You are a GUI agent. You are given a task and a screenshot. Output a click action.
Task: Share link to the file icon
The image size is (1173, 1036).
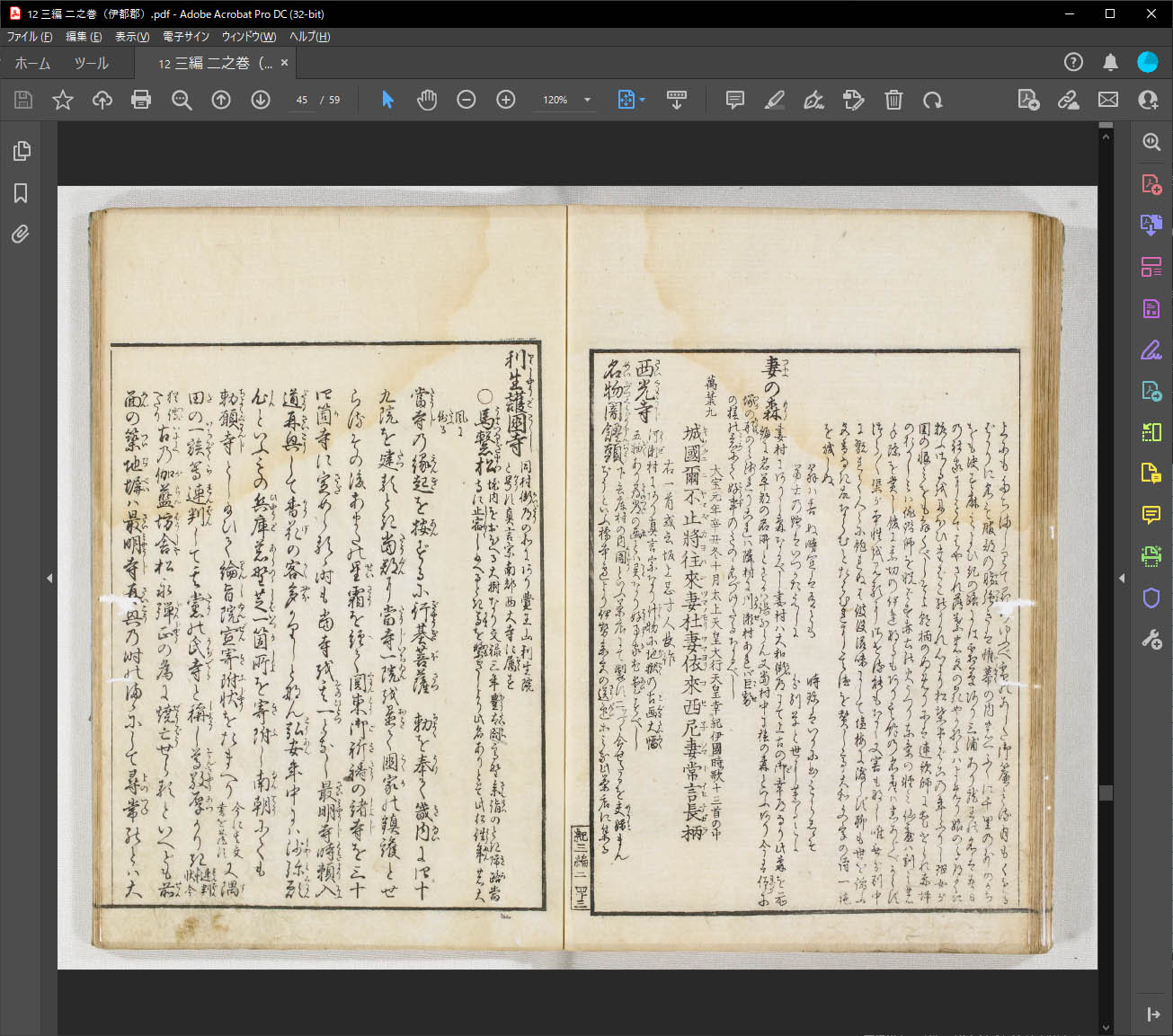coord(1069,100)
